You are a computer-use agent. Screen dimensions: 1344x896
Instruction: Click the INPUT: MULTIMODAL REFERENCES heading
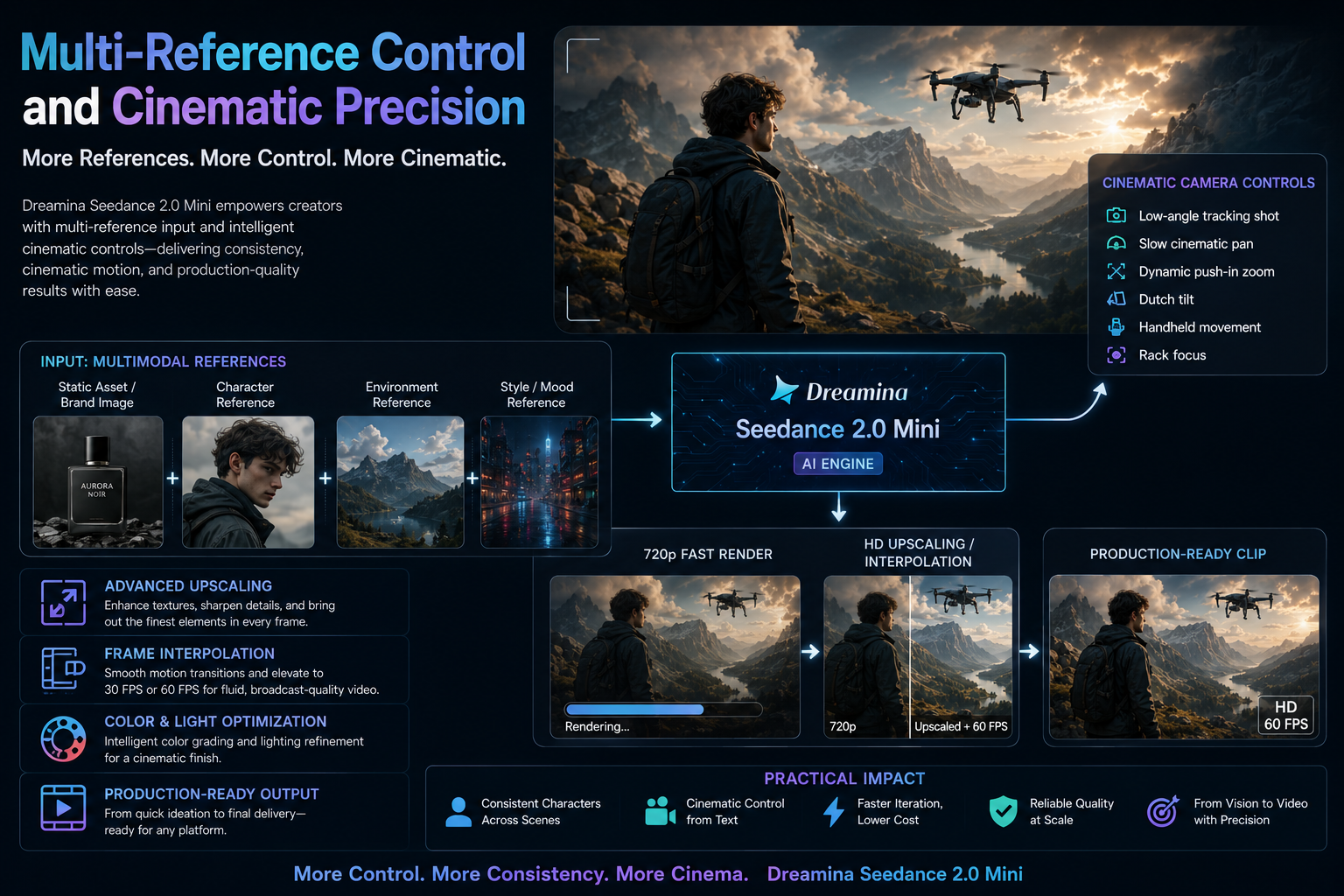point(163,361)
